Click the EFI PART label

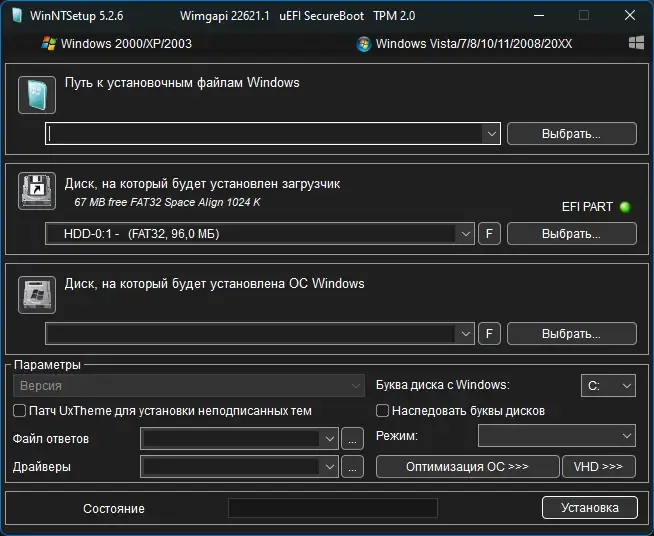587,207
